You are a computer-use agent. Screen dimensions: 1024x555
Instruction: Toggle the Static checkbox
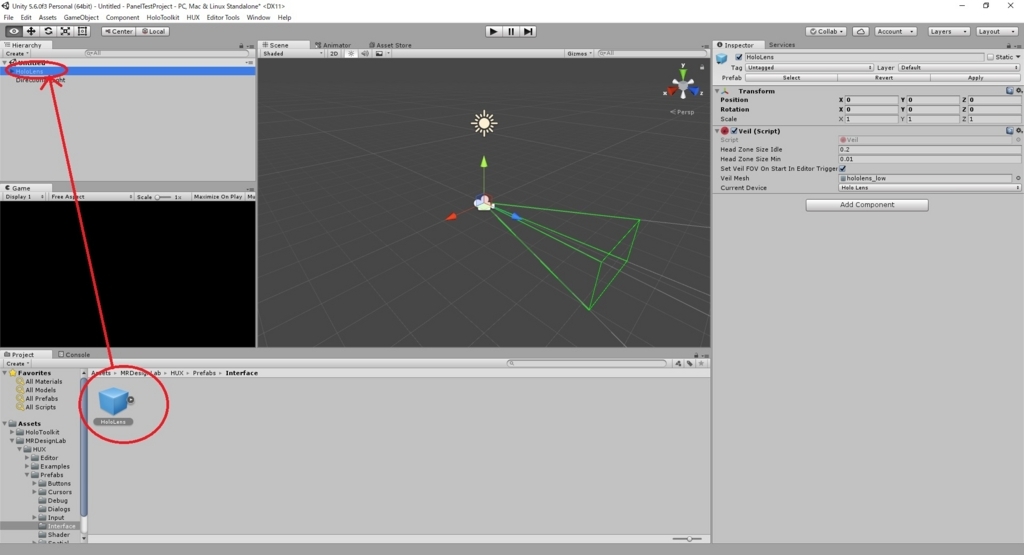[x=990, y=57]
